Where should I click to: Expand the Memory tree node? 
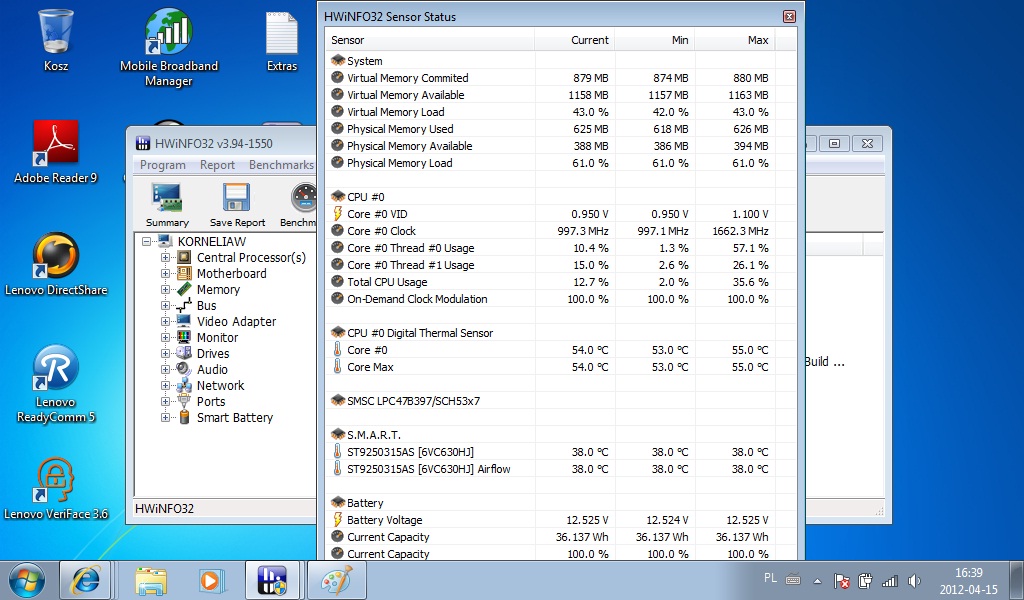coord(165,289)
